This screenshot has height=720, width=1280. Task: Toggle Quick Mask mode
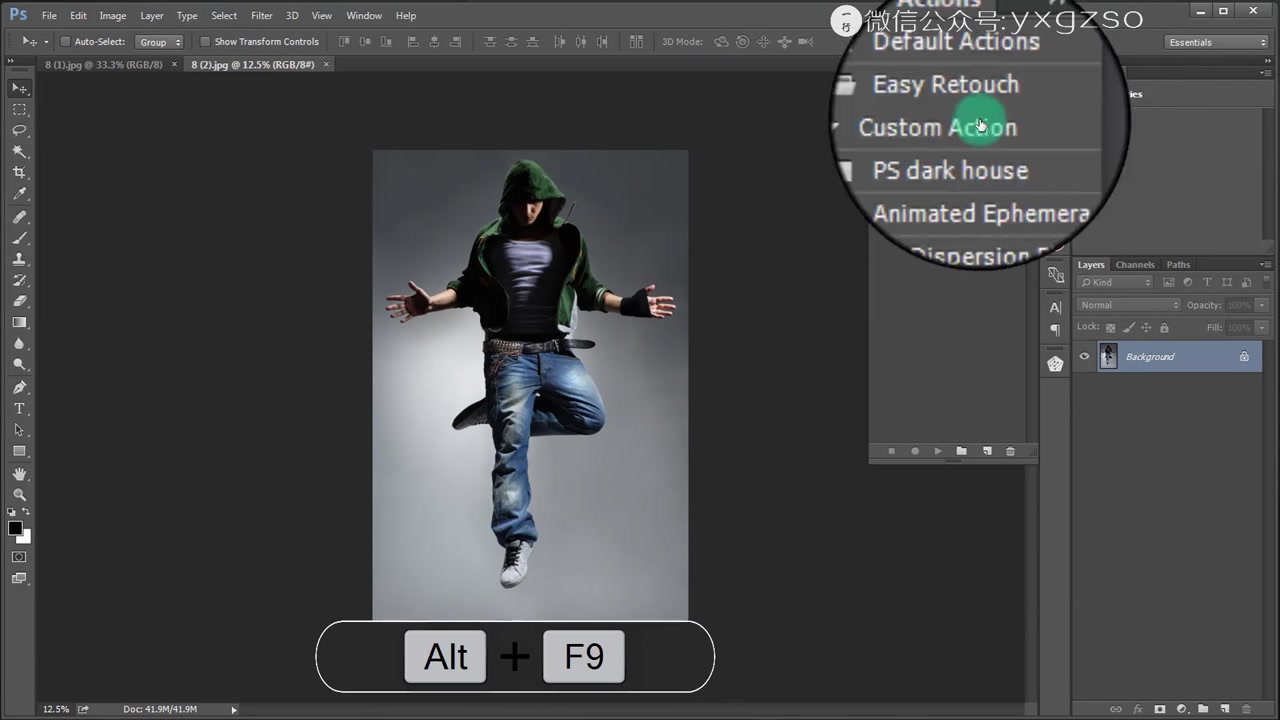pos(19,557)
